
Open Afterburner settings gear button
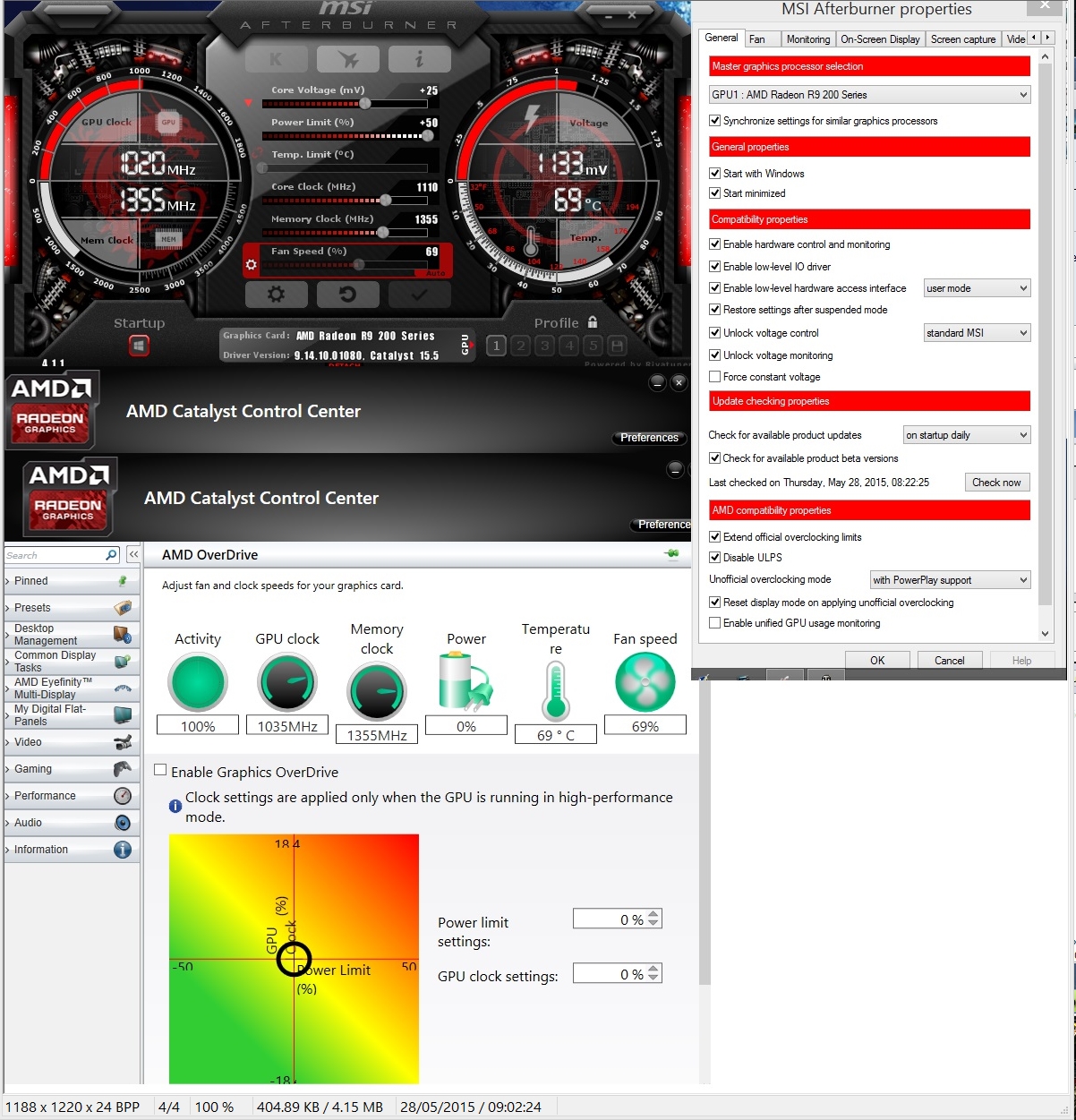pyautogui.click(x=276, y=294)
